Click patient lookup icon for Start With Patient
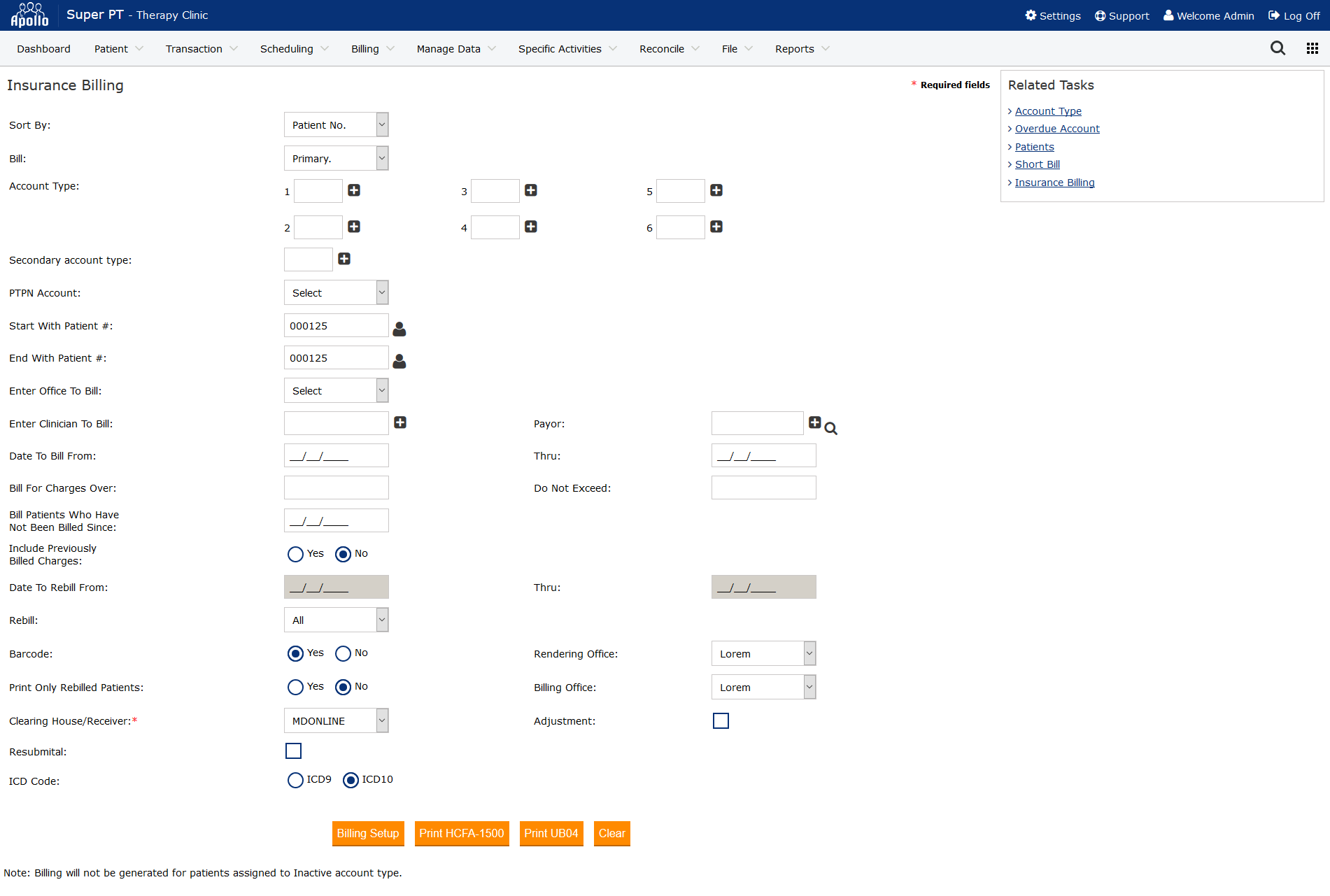1330x896 pixels. coord(399,329)
